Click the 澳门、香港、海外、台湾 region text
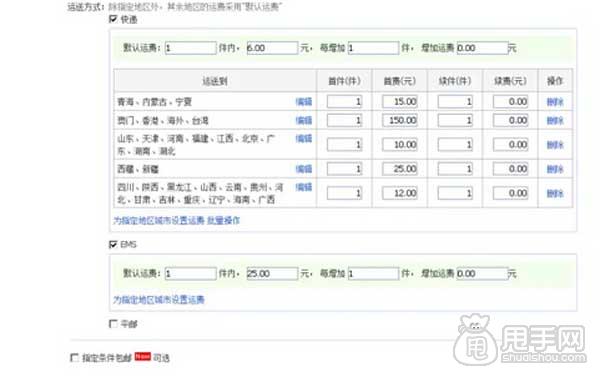The width and height of the screenshot is (600, 377). coord(163,121)
